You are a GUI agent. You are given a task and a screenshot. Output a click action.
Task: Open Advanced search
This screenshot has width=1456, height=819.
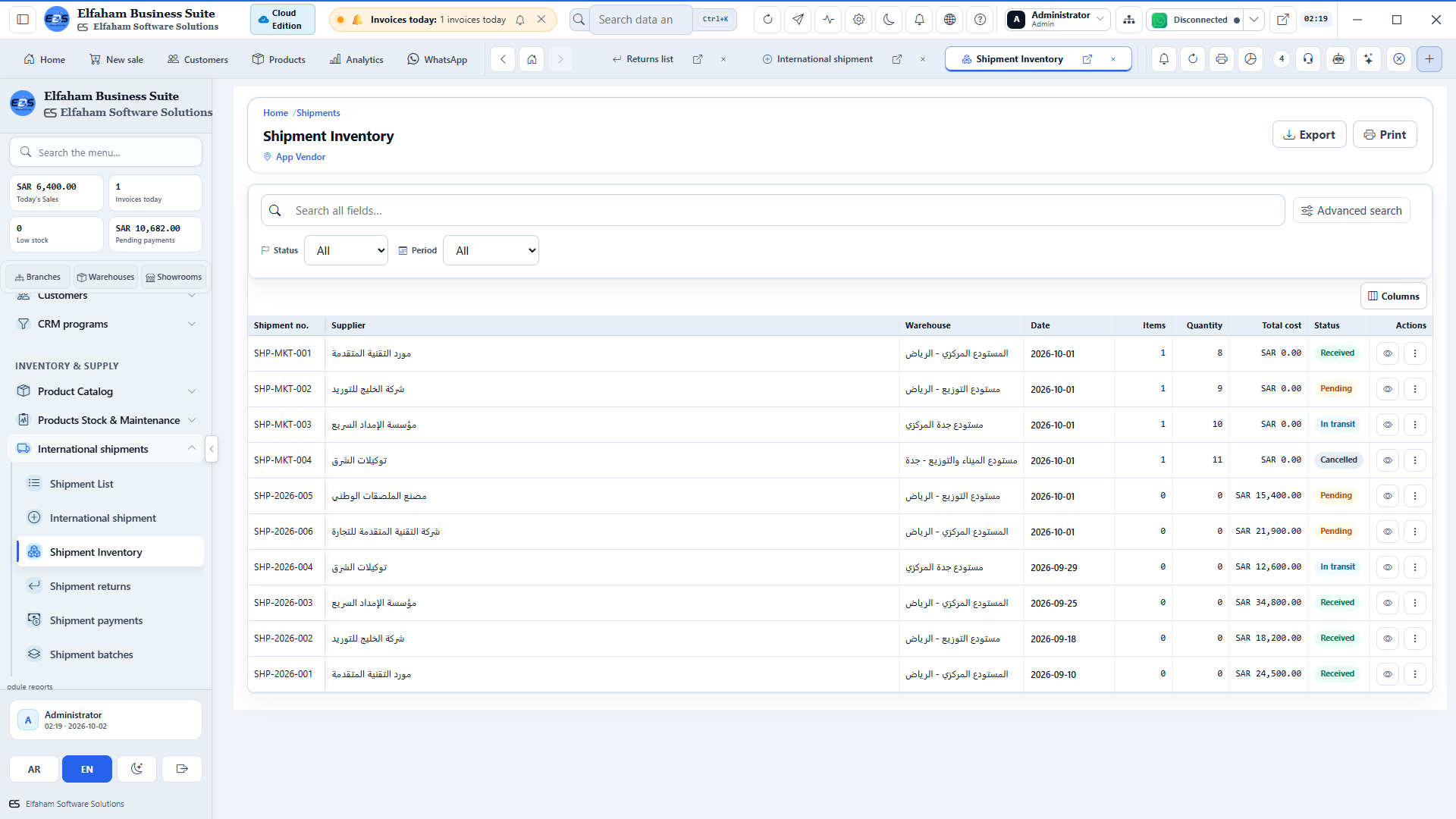coord(1351,211)
